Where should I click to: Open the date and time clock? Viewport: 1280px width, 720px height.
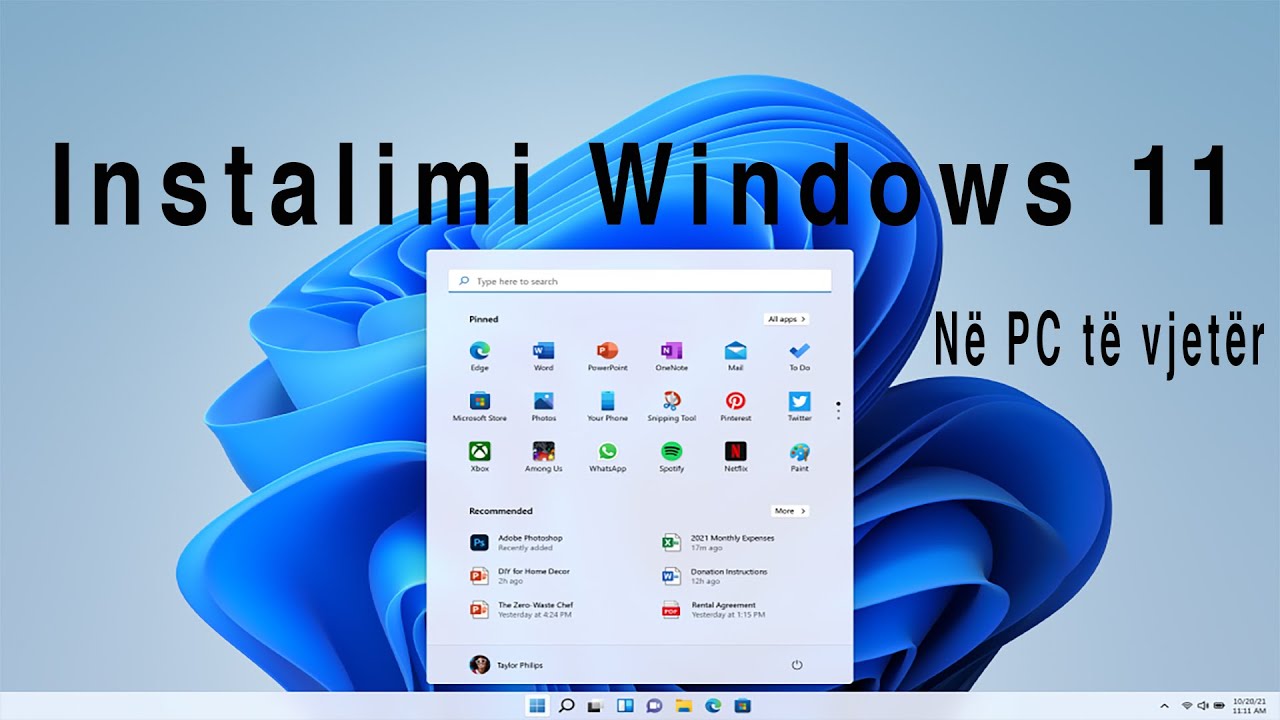point(1247,705)
